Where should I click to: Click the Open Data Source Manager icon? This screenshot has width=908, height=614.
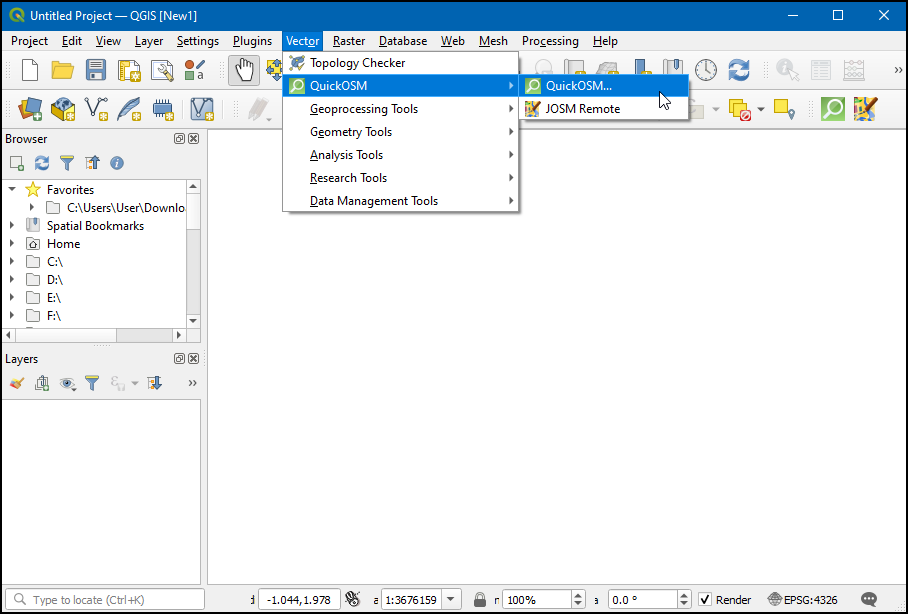click(x=30, y=109)
